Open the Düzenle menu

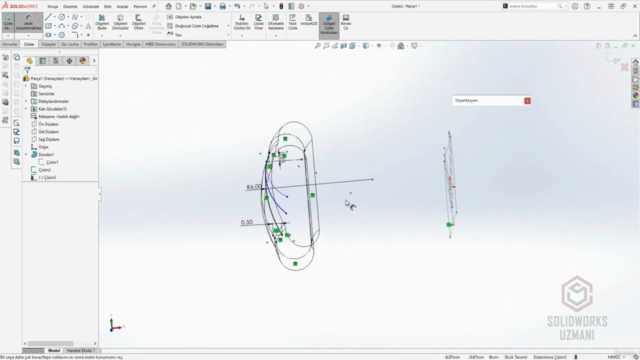[x=70, y=7]
